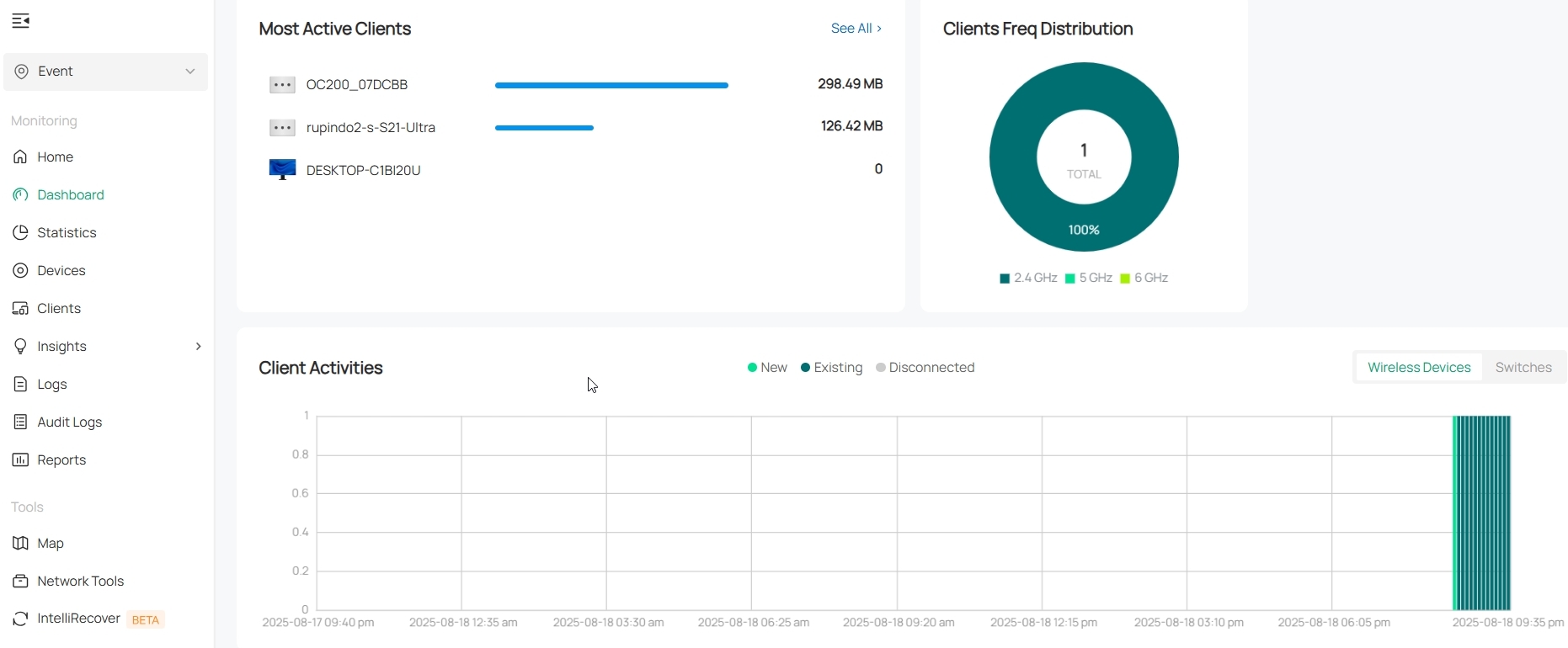
Task: Click the 126.42 MB usage value
Action: 852,126
